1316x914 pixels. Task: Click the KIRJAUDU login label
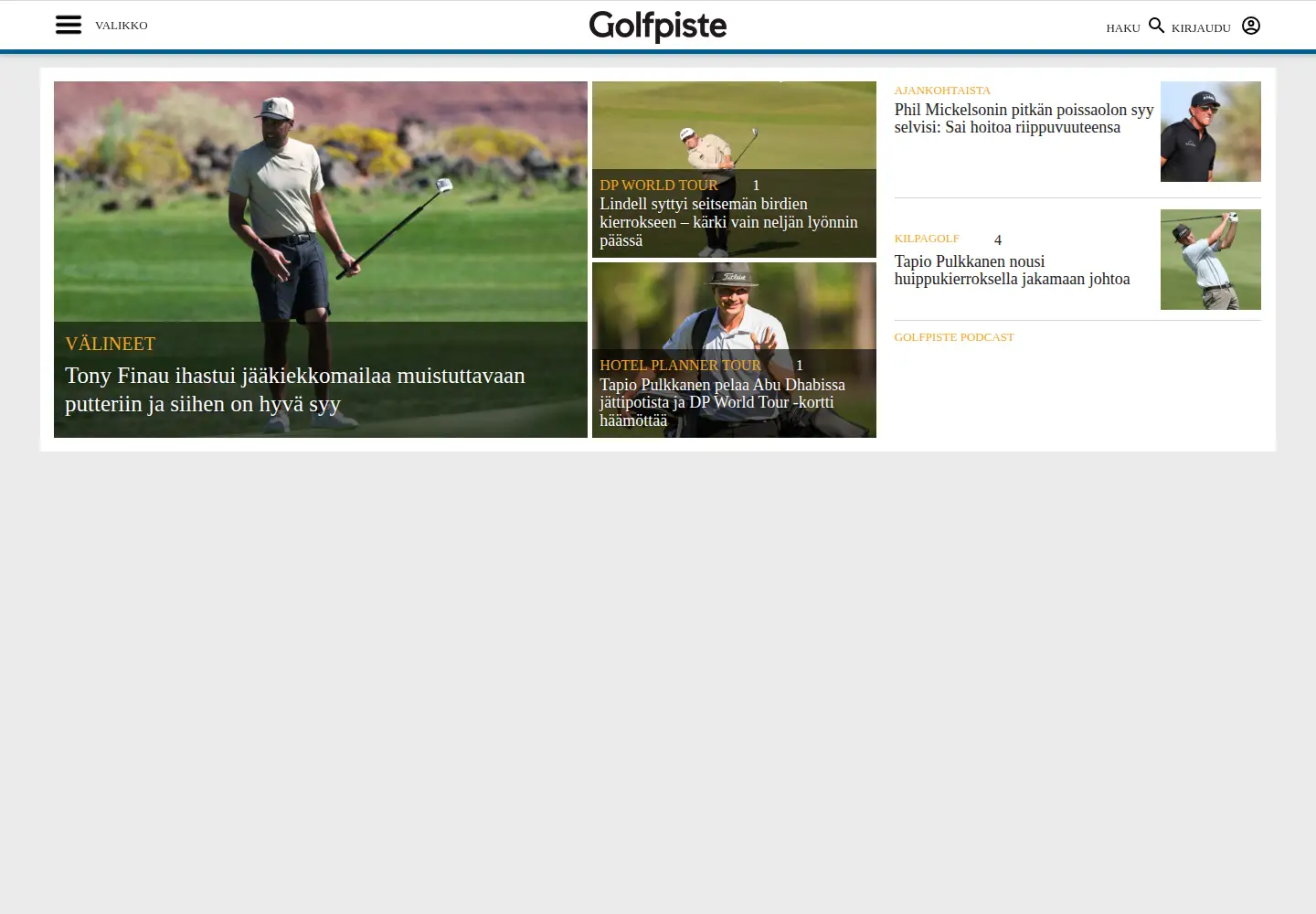(1201, 28)
